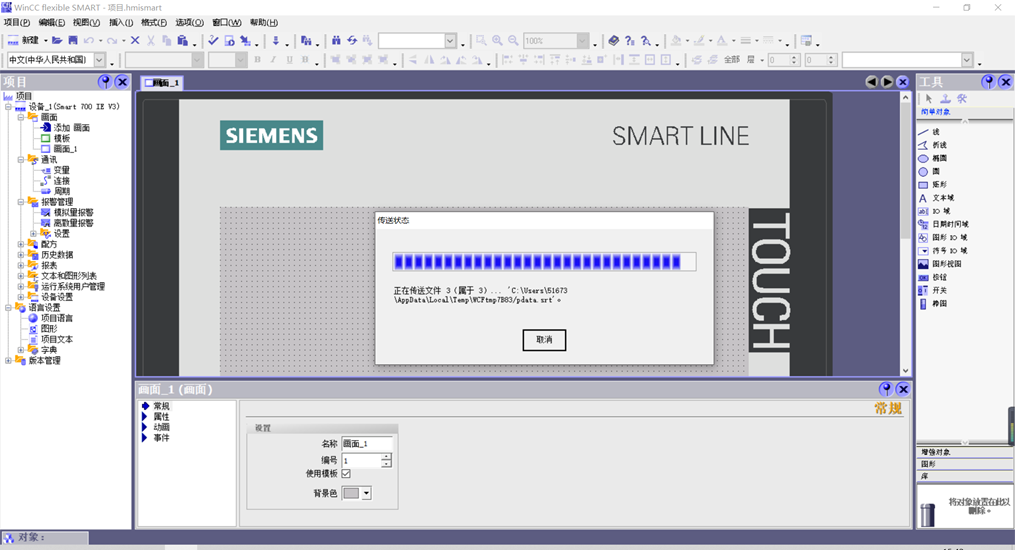The height and width of the screenshot is (550, 1015).
Task: Click the Transfer download arrow icon
Action: (x=275, y=41)
